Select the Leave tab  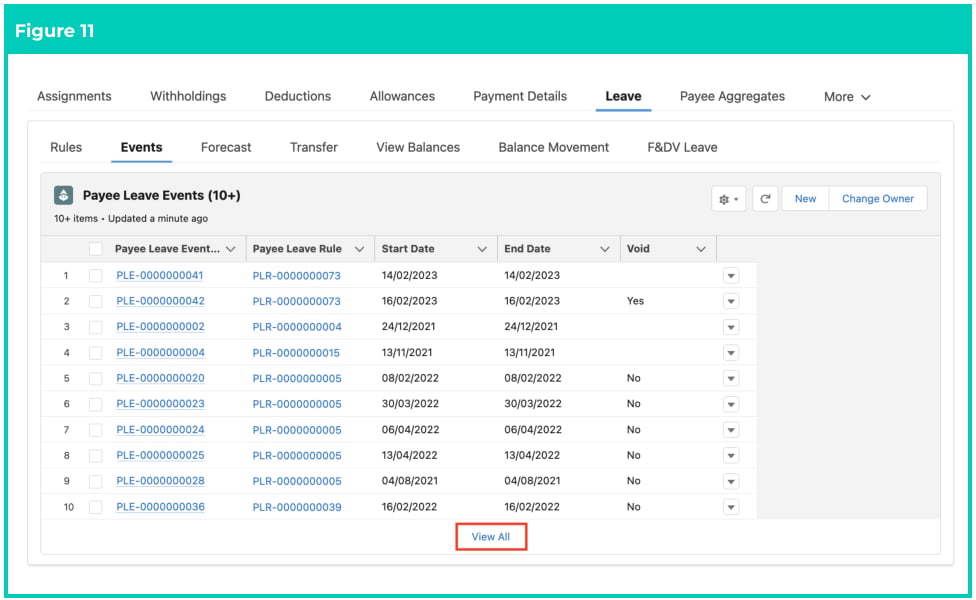pyautogui.click(x=623, y=96)
